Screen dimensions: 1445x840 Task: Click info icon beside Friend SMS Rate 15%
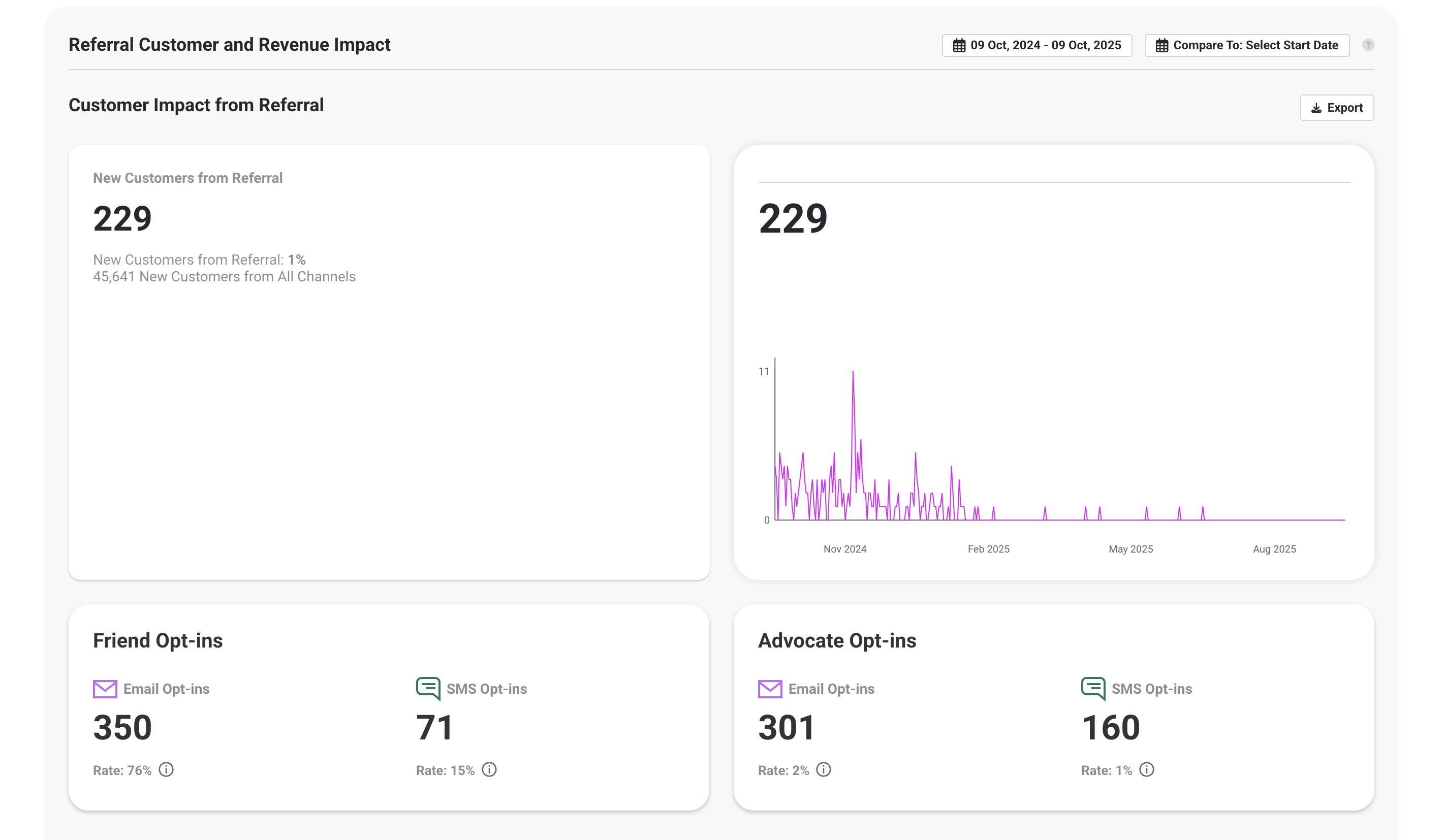click(489, 769)
